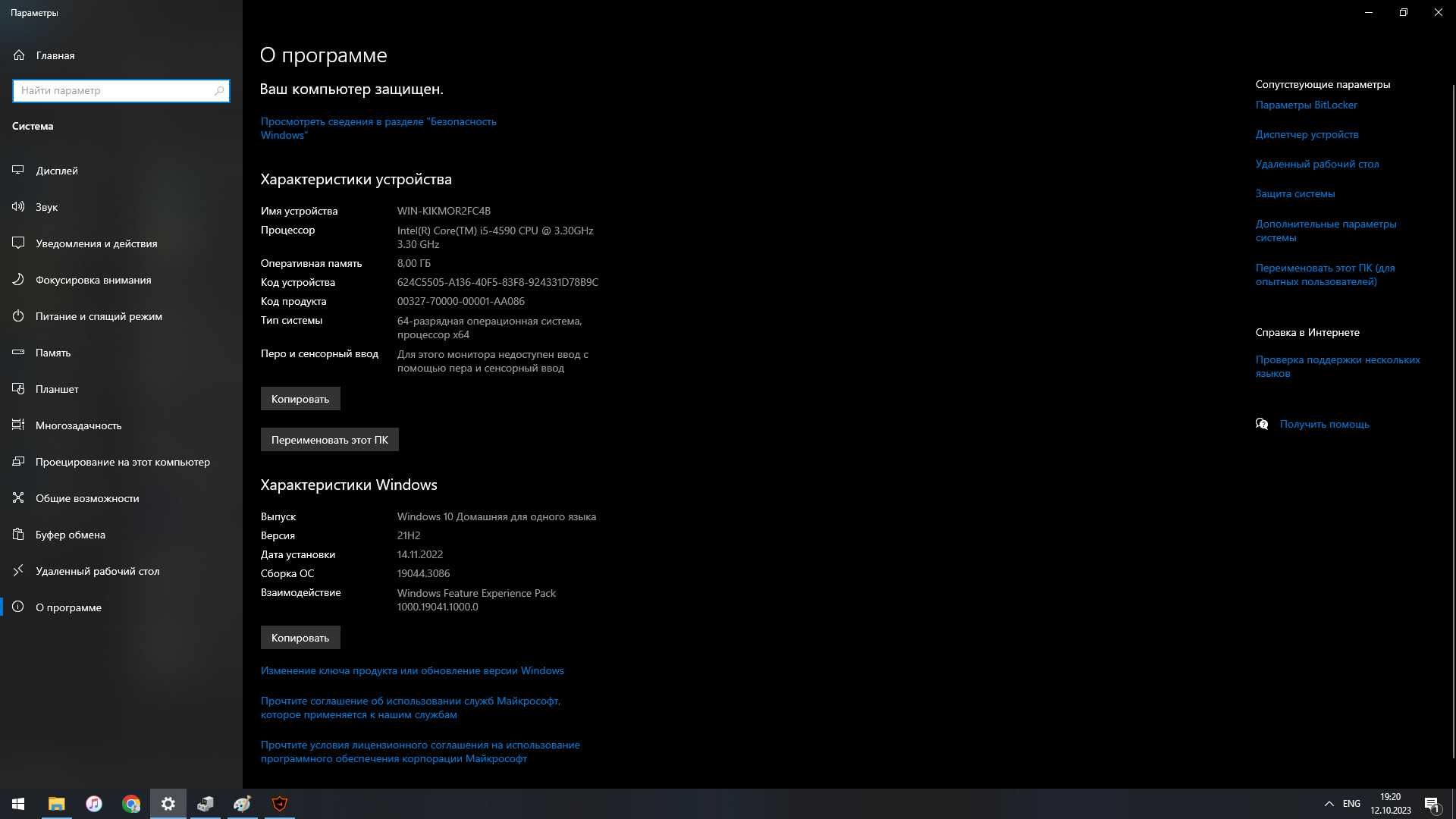Screen dimensions: 1456x819
Task: Open Общие возможности section
Action: [x=121, y=498]
